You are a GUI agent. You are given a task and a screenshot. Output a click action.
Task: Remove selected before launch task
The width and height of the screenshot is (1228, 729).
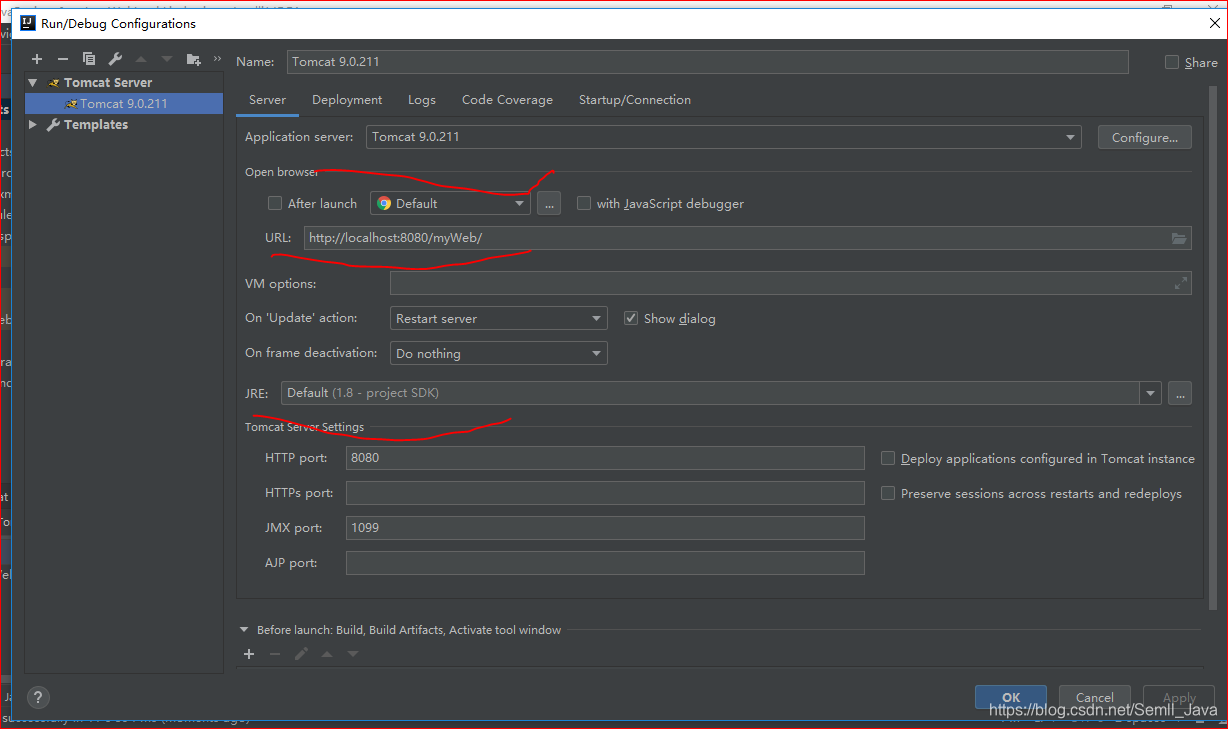coord(275,654)
